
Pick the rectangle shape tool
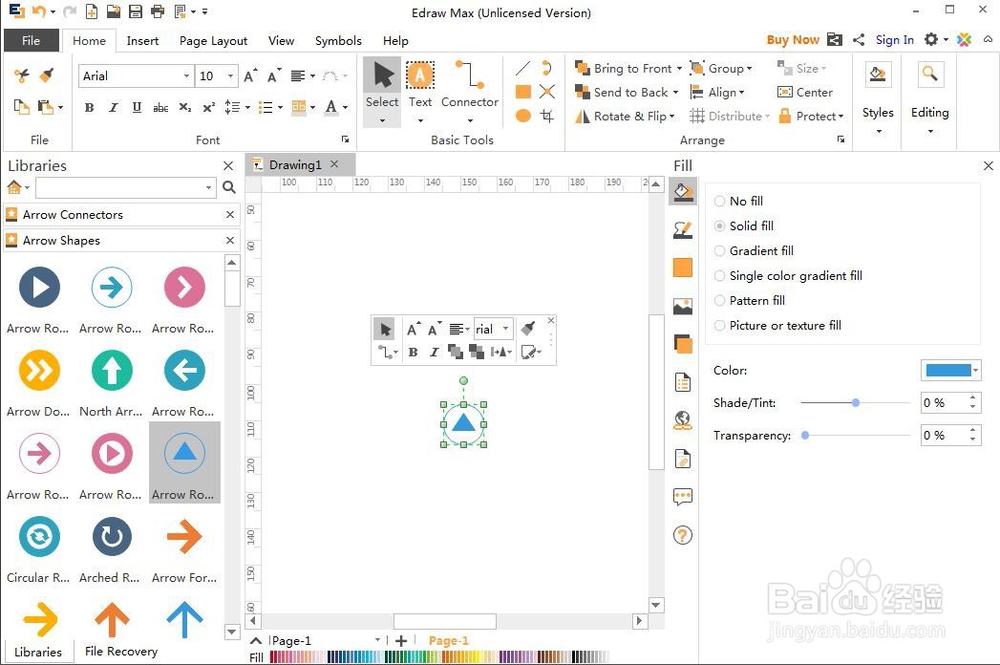pyautogui.click(x=523, y=92)
